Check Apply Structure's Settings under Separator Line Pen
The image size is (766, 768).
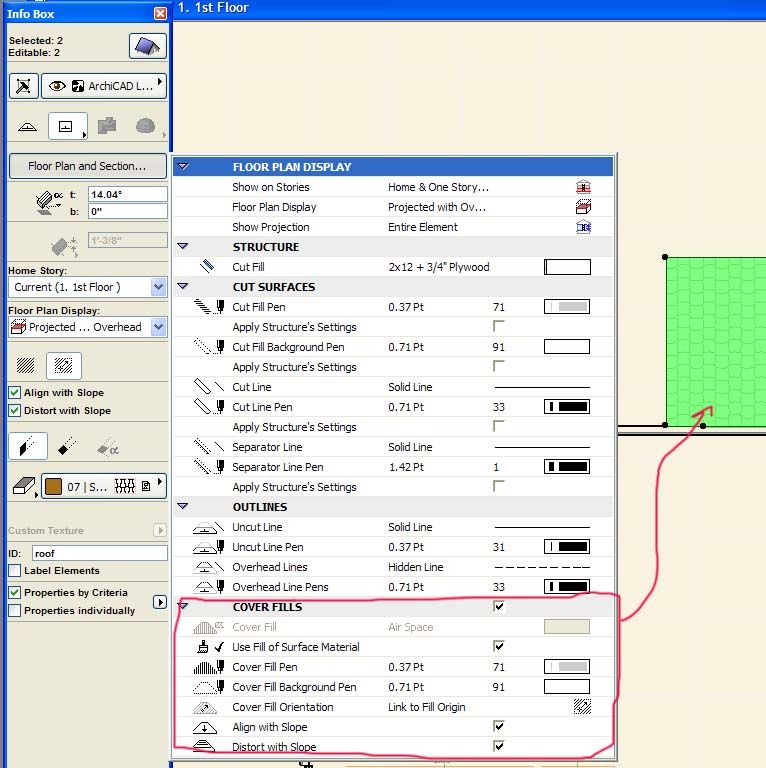click(499, 486)
